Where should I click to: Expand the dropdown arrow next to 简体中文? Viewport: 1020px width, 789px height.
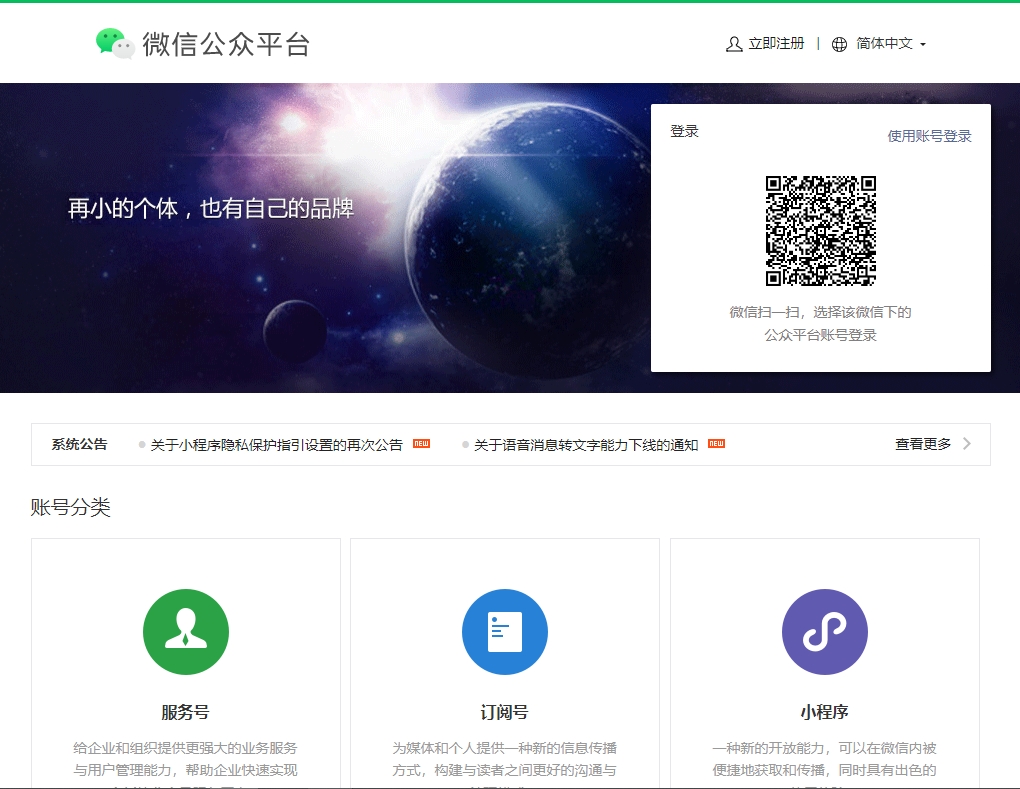922,45
